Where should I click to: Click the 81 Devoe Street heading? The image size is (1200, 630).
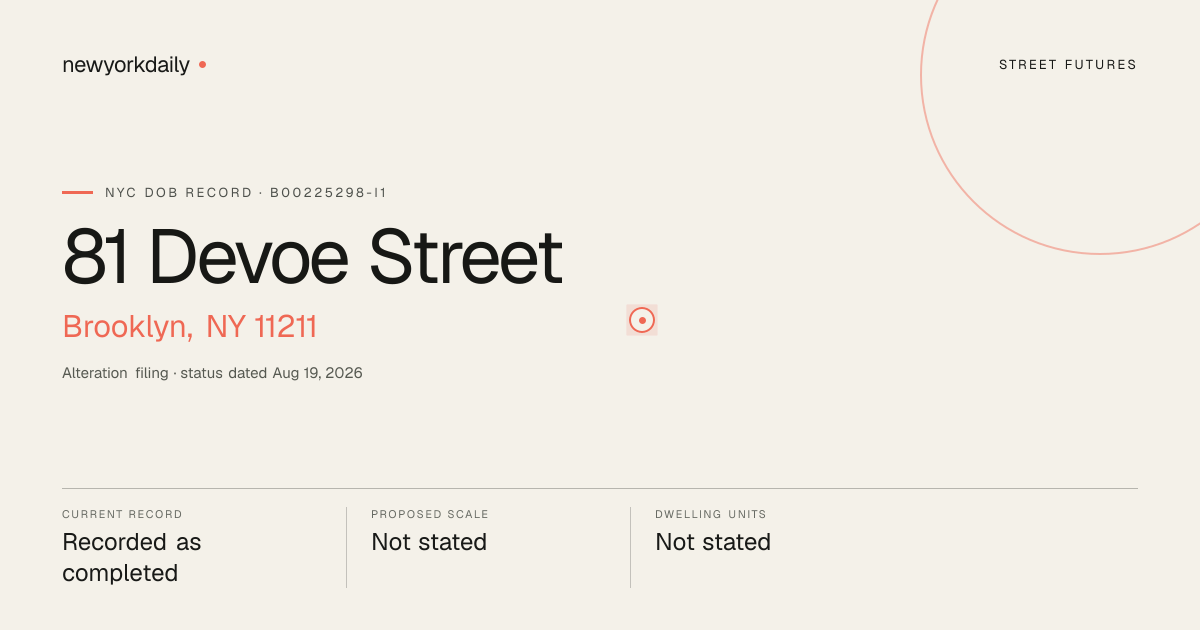tap(312, 257)
